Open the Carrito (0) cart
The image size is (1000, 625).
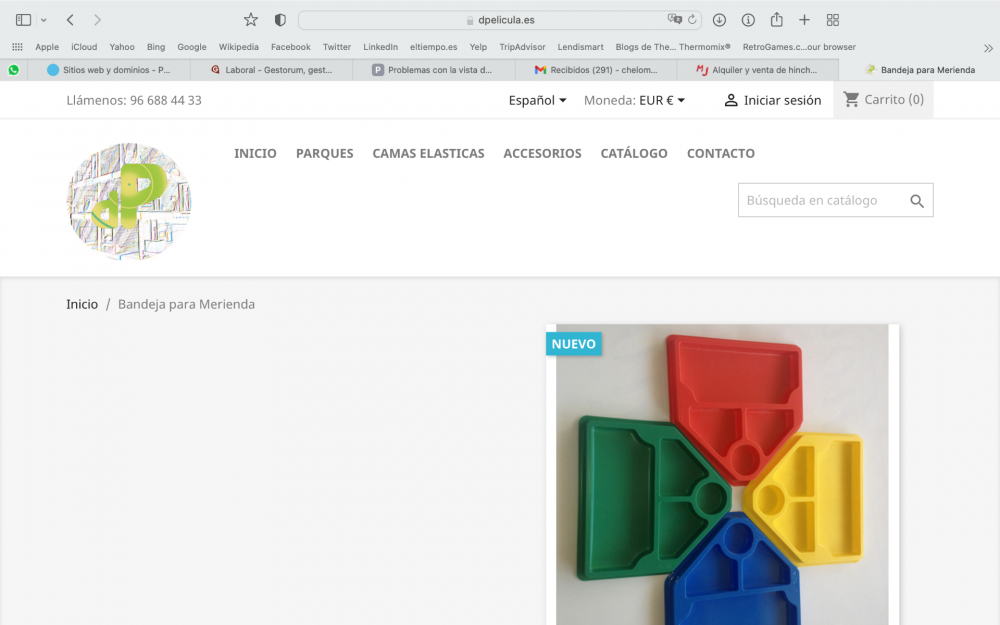coord(883,99)
